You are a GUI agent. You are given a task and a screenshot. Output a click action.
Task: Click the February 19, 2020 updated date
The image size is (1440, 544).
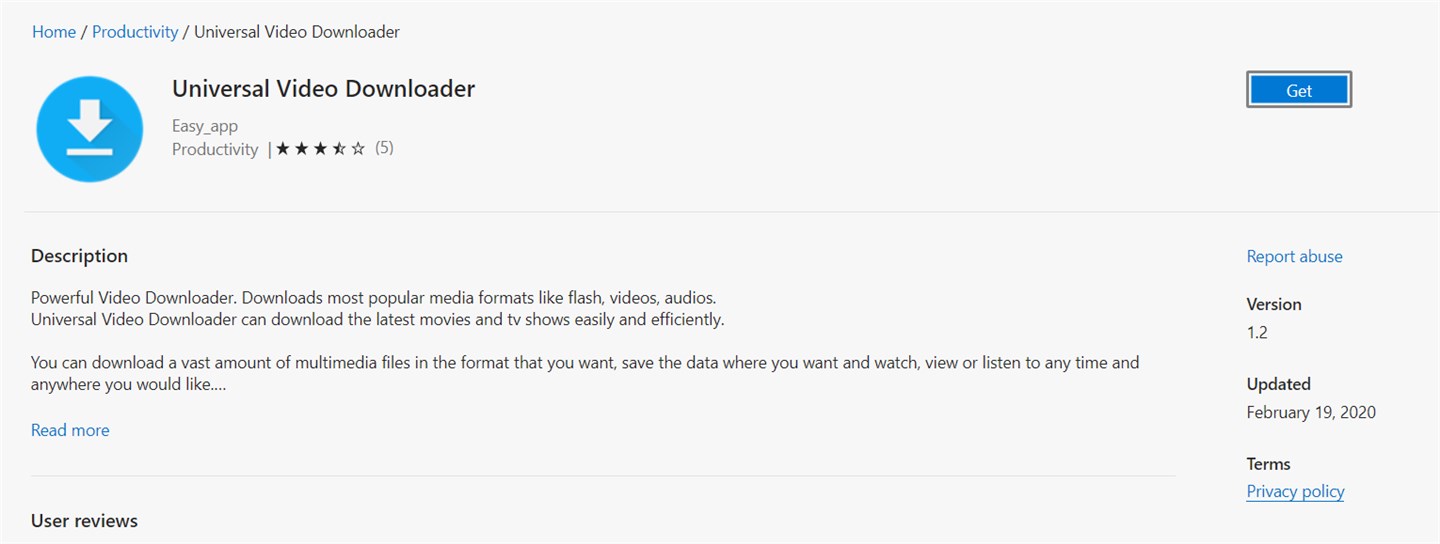(1311, 412)
